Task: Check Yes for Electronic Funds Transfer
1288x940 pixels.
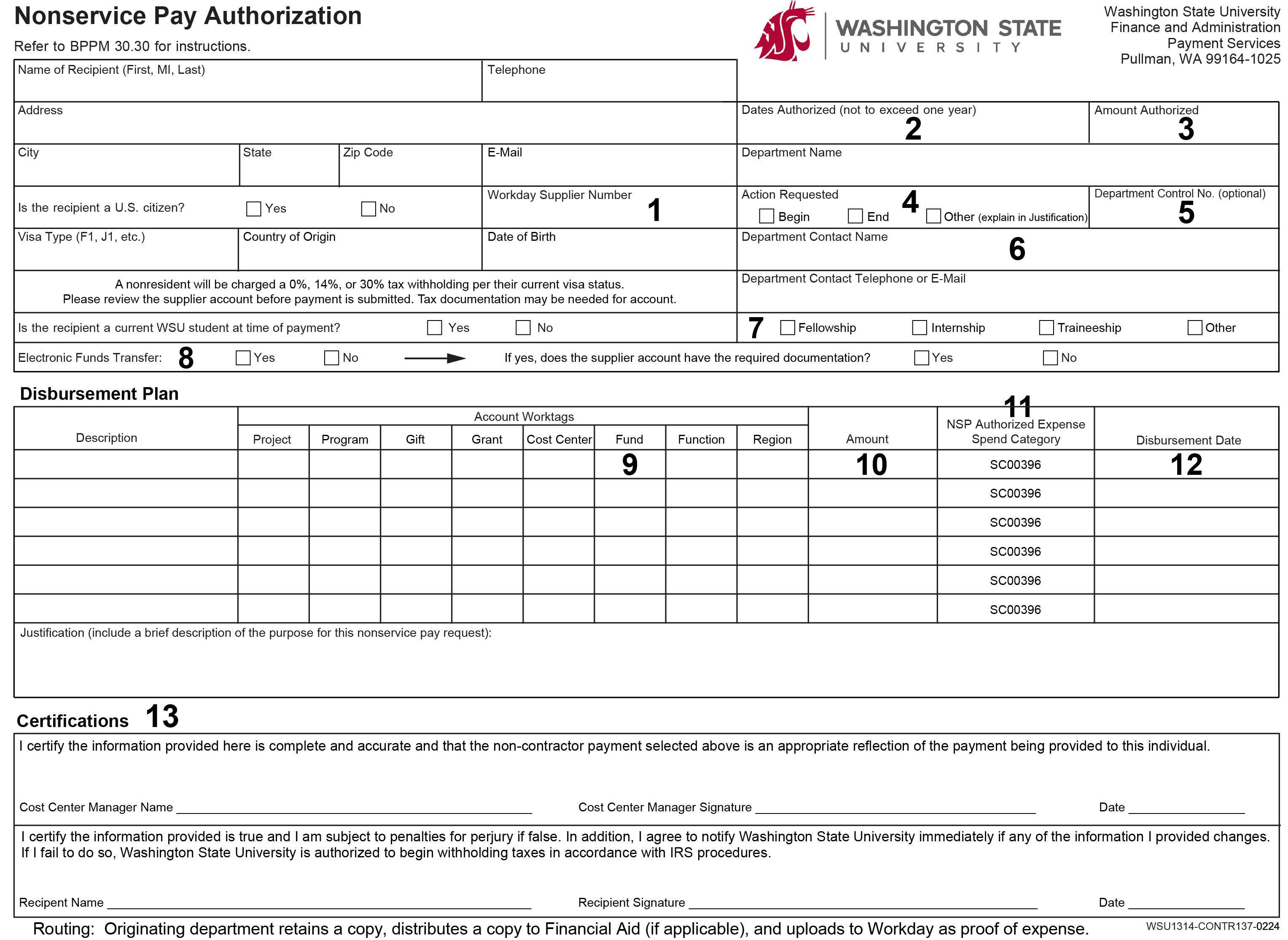Action: tap(243, 358)
